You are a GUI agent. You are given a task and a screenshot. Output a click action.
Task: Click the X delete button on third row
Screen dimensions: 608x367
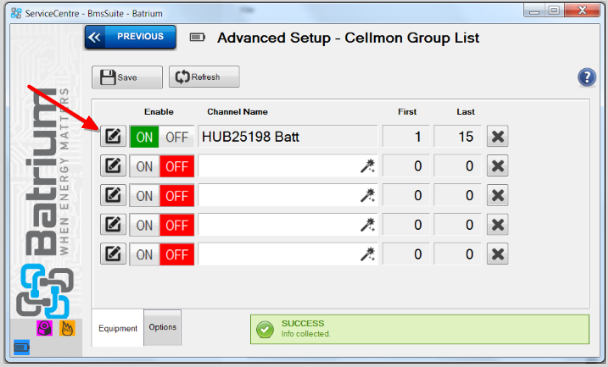498,195
